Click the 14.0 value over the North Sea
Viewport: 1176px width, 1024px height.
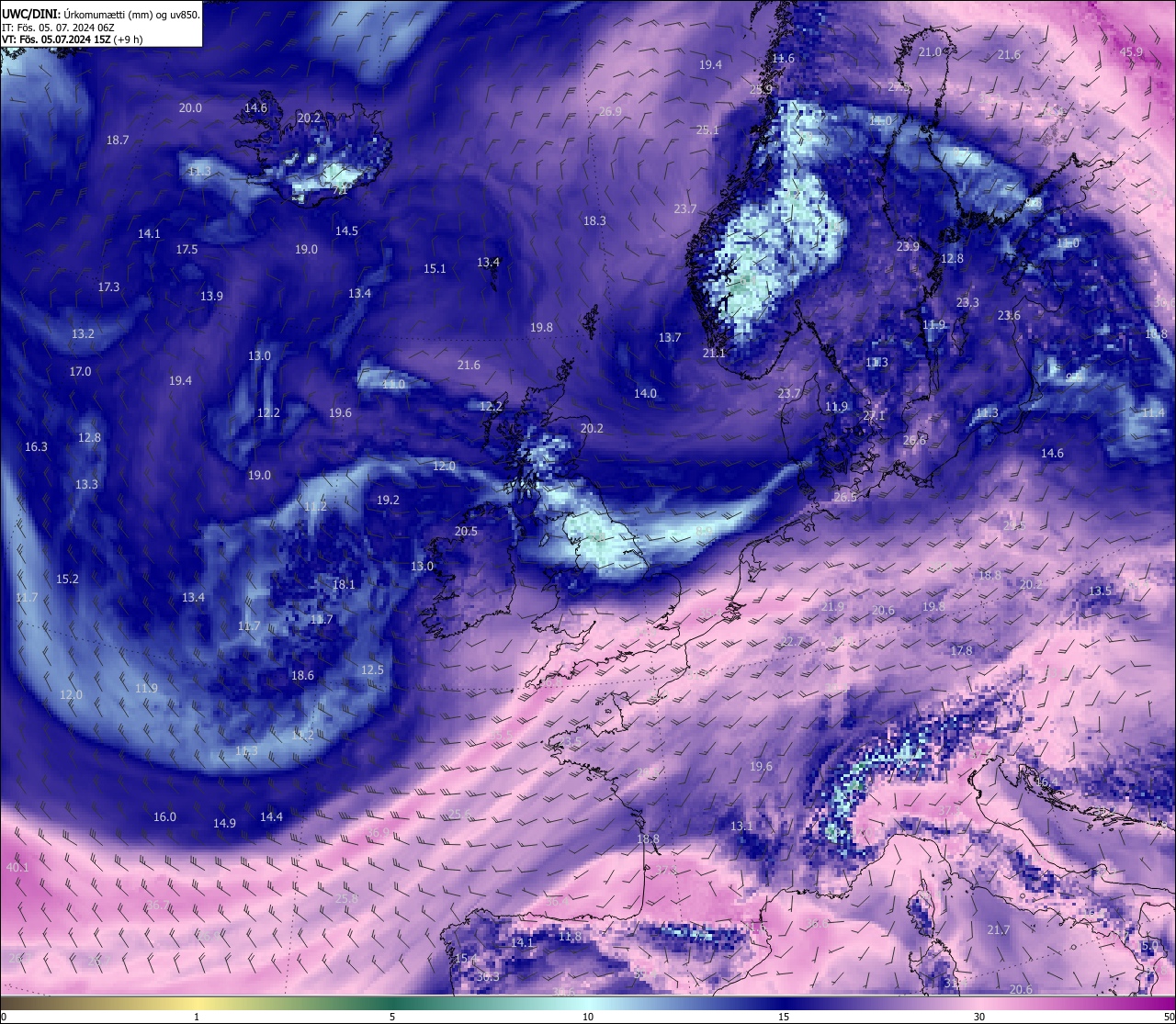point(645,394)
